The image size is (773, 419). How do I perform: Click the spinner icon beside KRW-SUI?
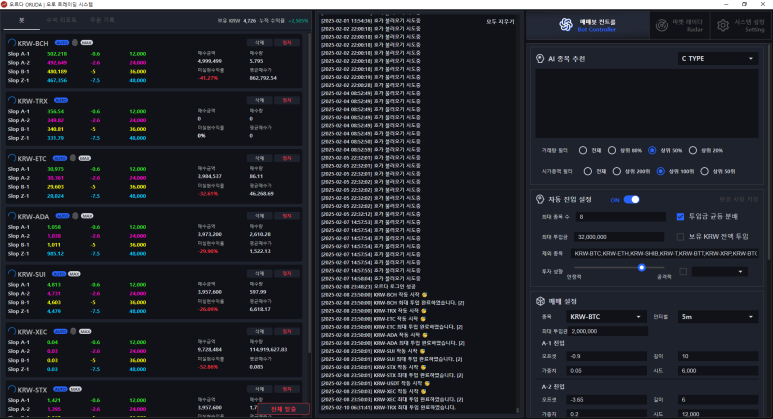point(12,274)
